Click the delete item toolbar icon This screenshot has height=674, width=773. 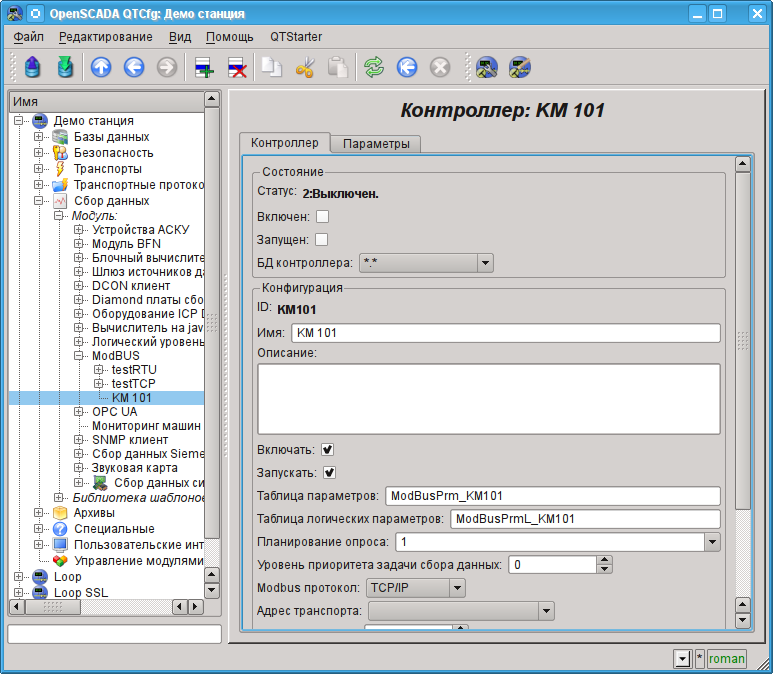tap(237, 67)
